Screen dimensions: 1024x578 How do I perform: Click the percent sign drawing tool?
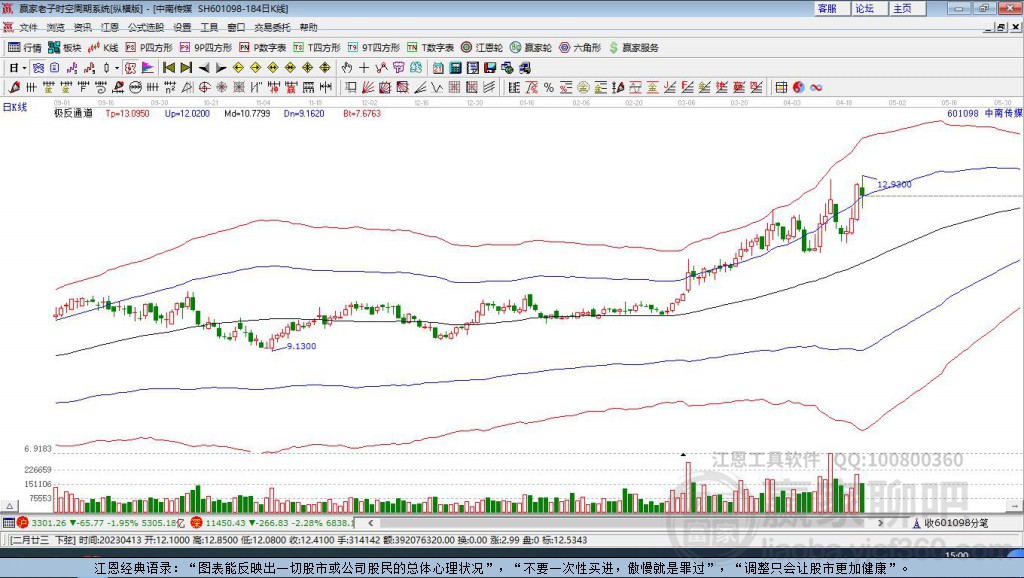pyautogui.click(x=549, y=88)
